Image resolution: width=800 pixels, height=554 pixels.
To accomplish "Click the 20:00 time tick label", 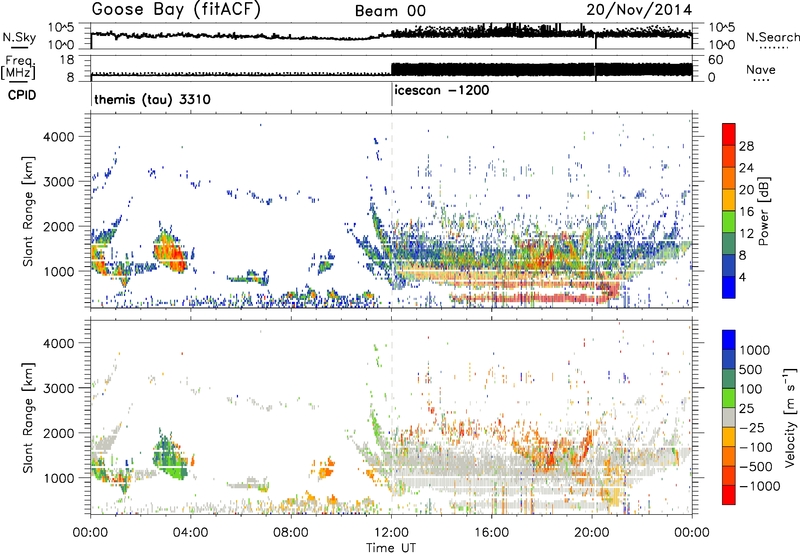I will coord(592,533).
